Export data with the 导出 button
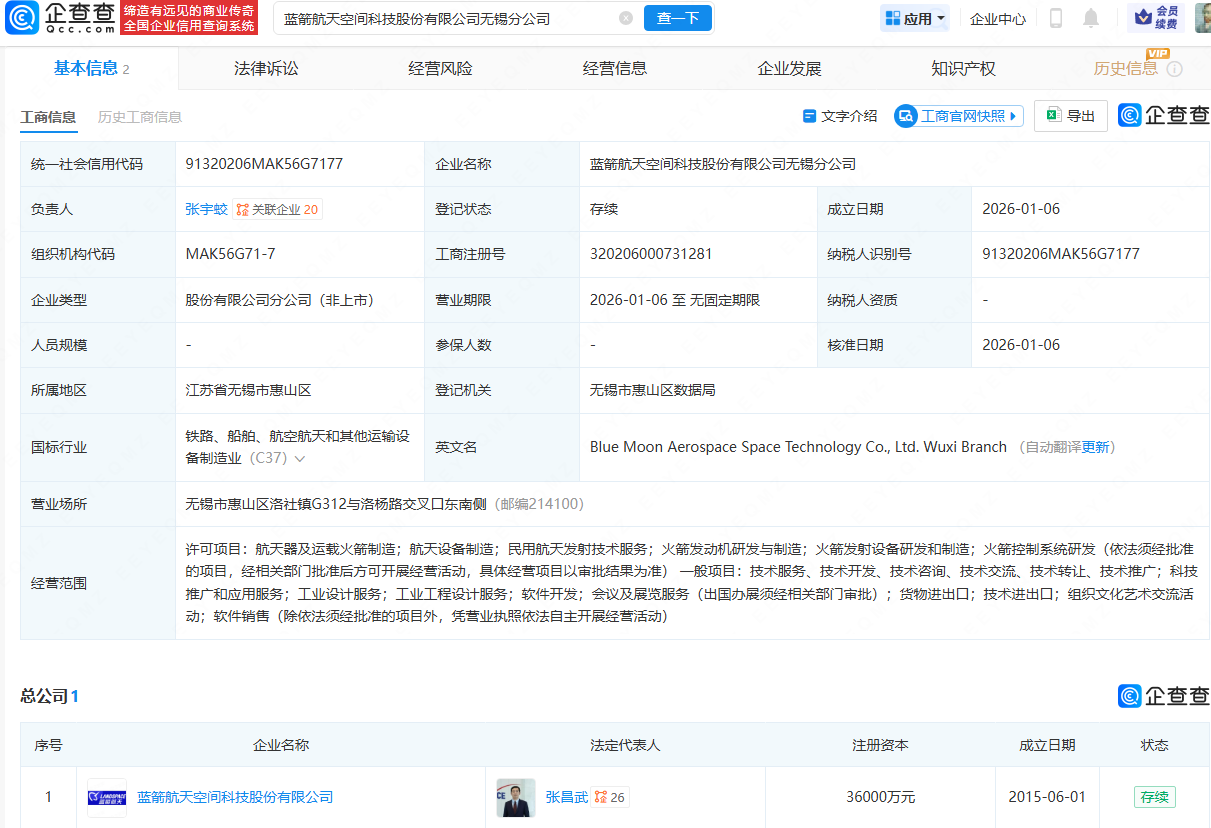The width and height of the screenshot is (1211, 828). click(1071, 116)
